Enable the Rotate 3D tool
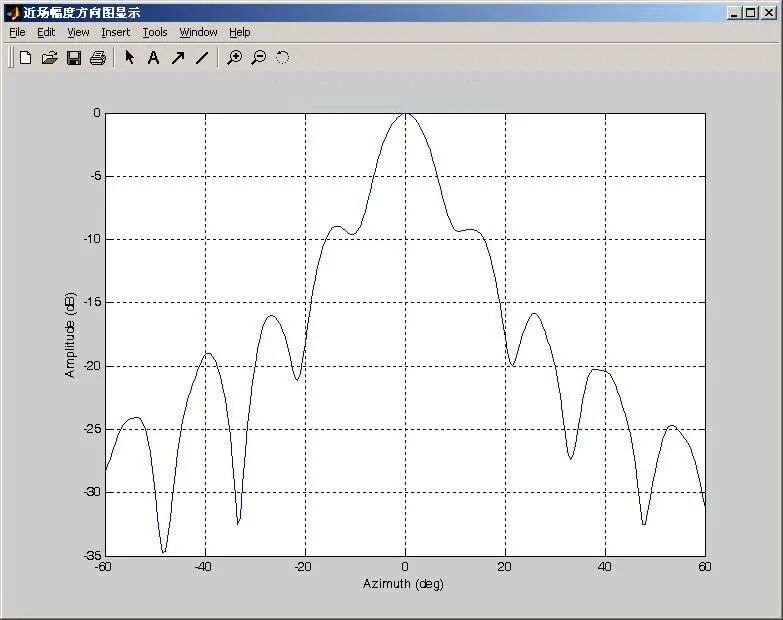The width and height of the screenshot is (783, 620). click(x=283, y=58)
